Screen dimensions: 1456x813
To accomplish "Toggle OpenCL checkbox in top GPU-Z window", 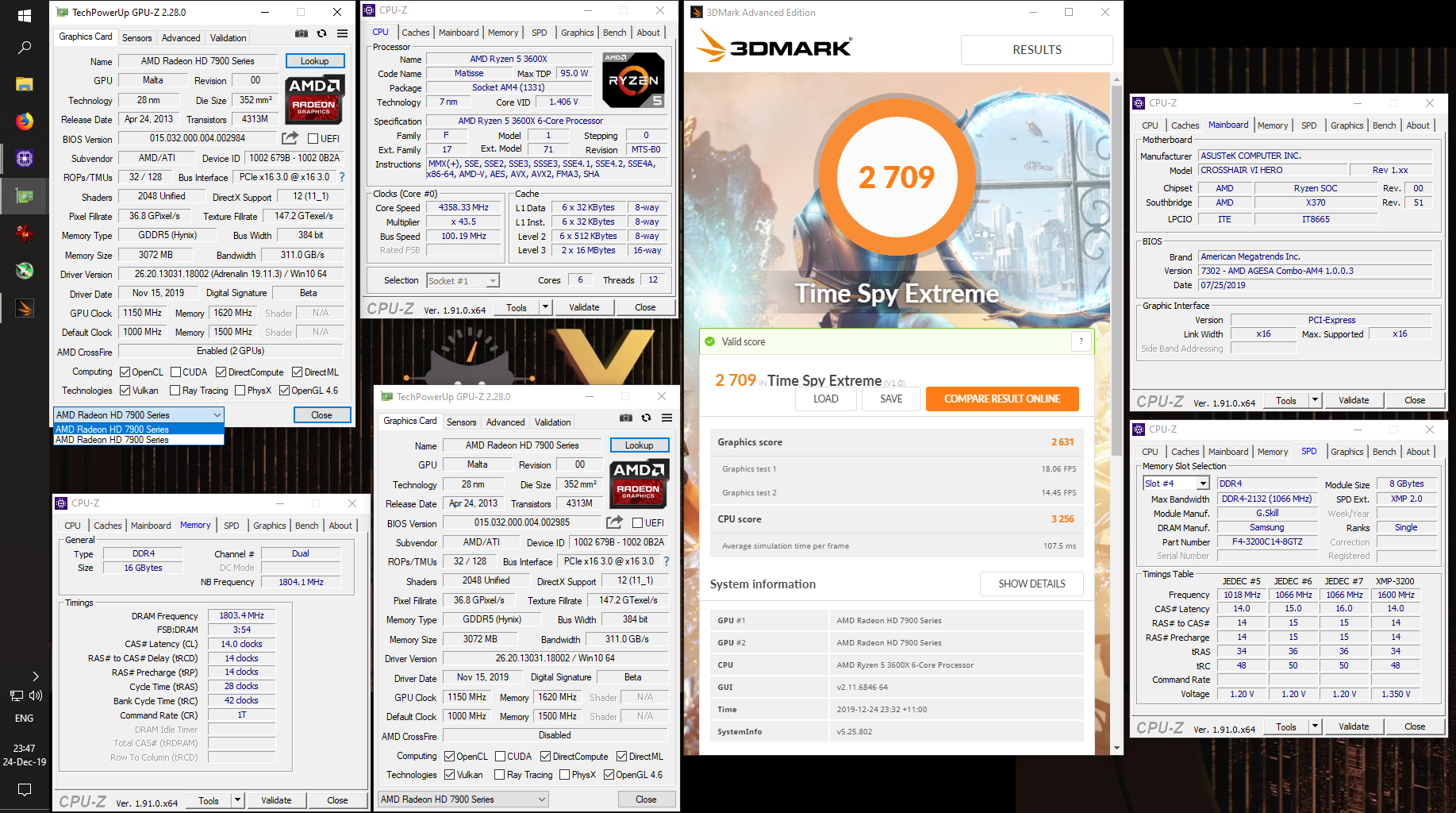I will (x=125, y=372).
